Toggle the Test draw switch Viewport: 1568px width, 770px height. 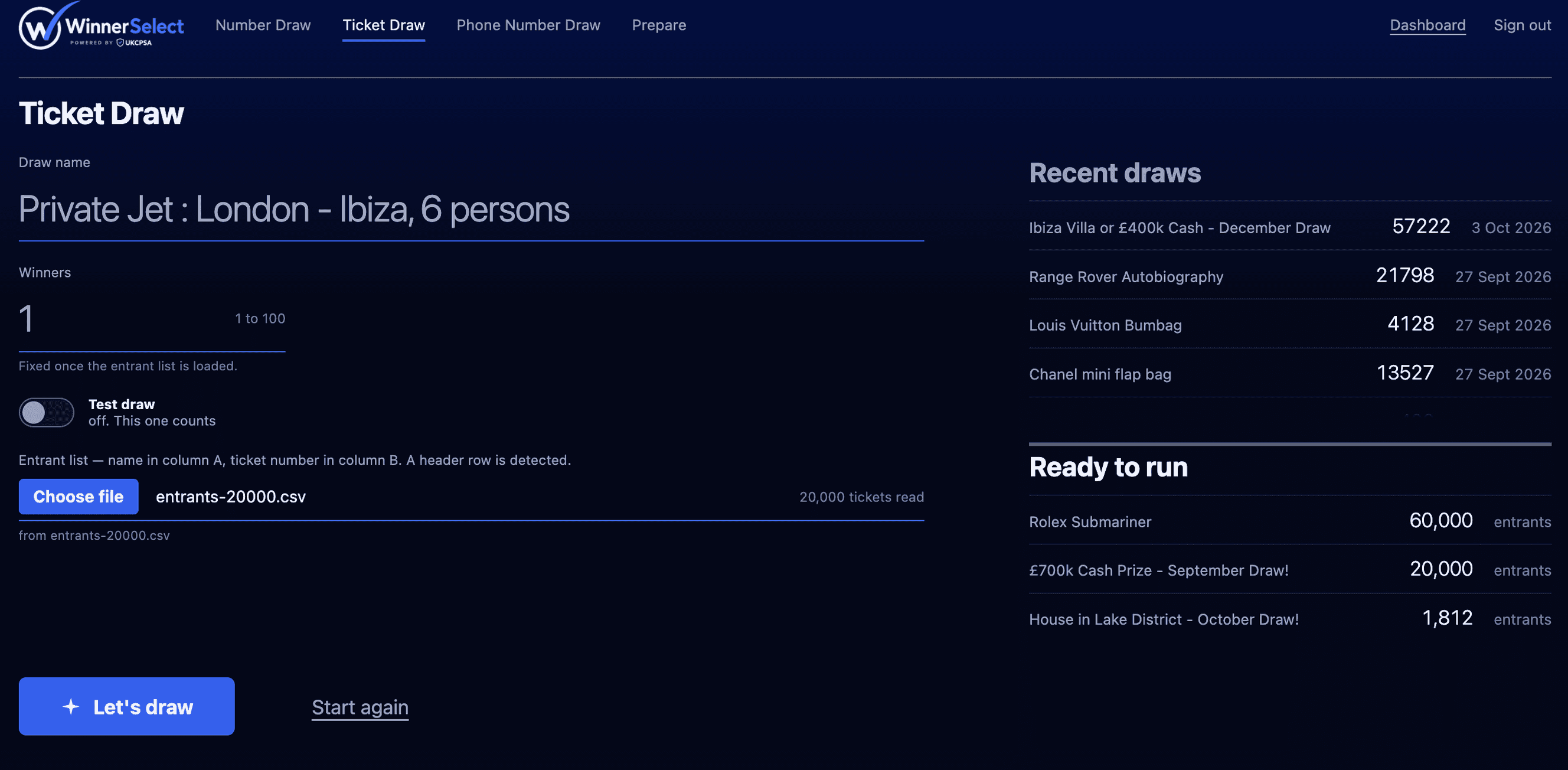46,413
